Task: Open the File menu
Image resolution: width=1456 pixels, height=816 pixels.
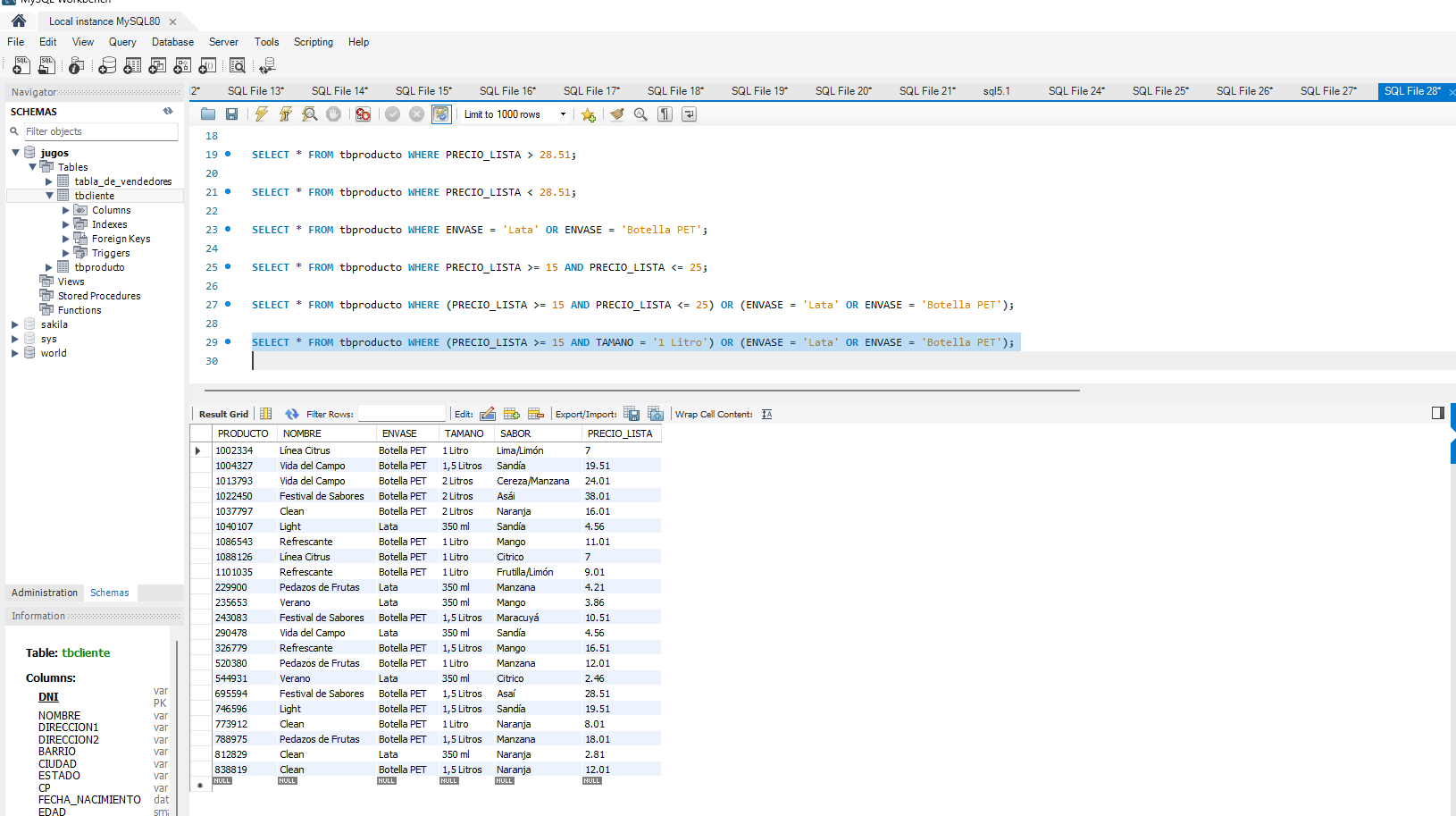Action: tap(16, 42)
